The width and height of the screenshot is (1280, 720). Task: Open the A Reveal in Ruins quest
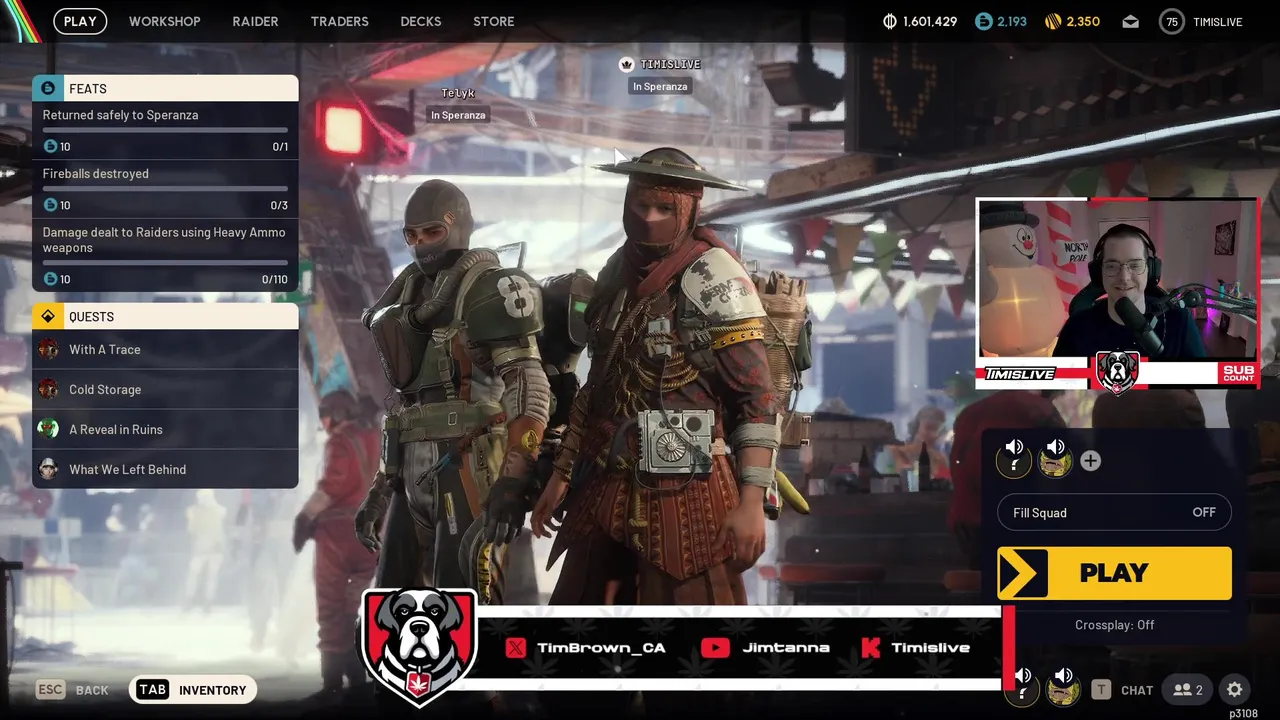pos(165,429)
